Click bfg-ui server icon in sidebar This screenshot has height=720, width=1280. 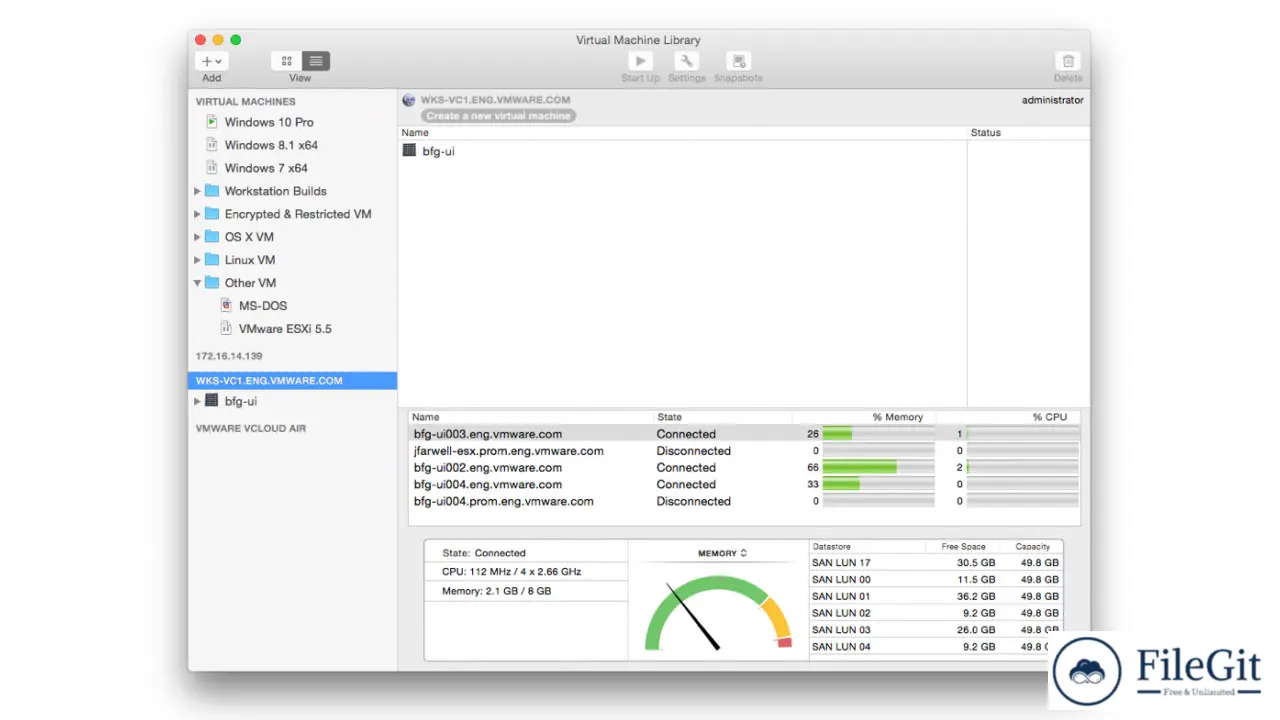point(211,401)
